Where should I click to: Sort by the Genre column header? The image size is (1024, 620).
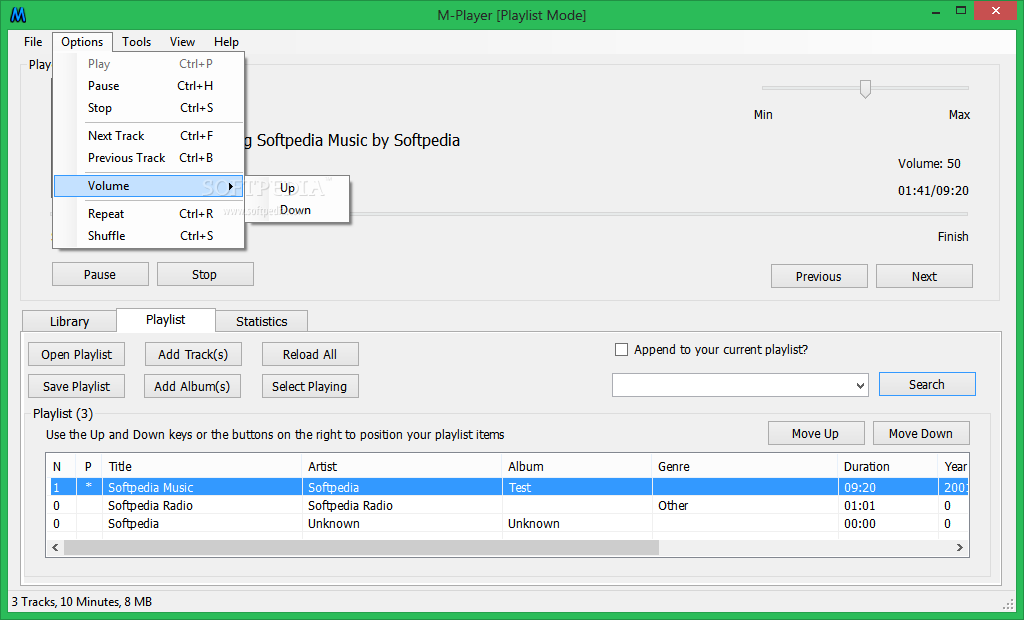pos(745,466)
